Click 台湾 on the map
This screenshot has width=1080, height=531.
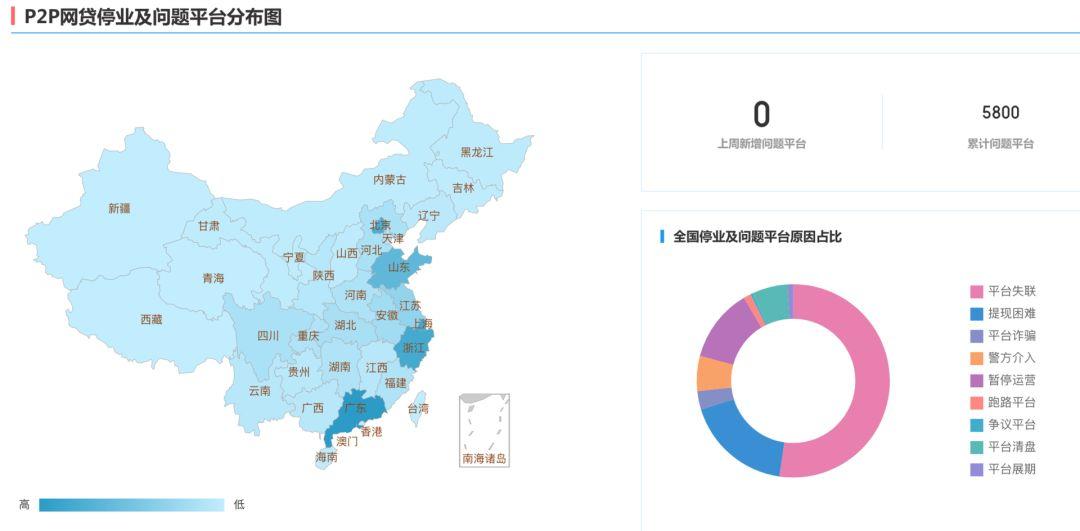tap(417, 408)
